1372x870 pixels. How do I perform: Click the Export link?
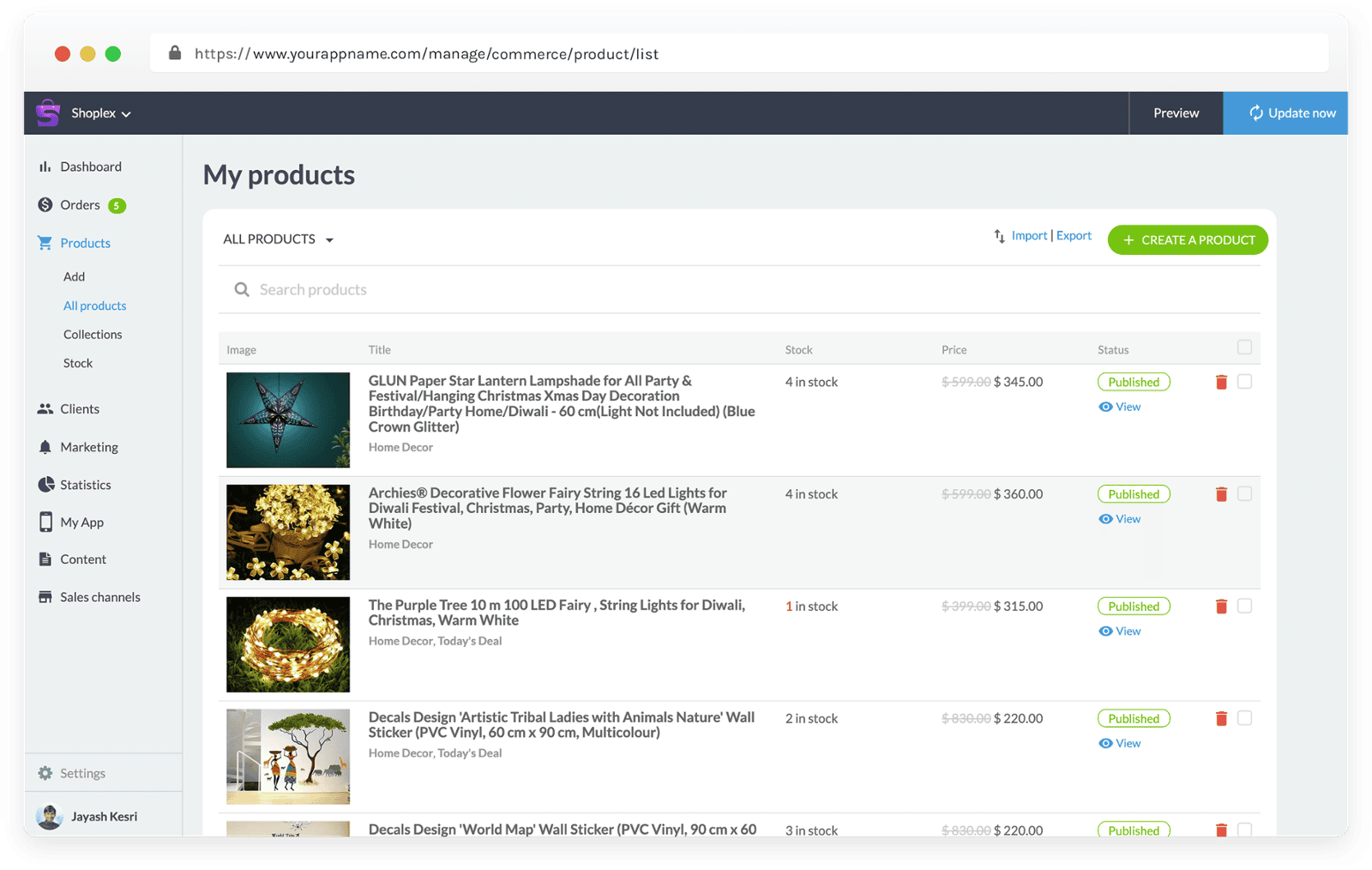[1074, 235]
